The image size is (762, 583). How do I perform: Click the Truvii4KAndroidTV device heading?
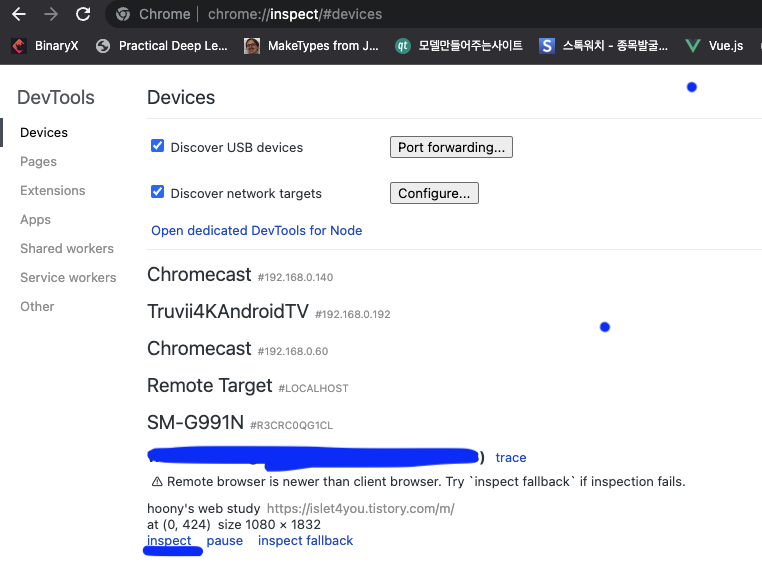[269, 312]
